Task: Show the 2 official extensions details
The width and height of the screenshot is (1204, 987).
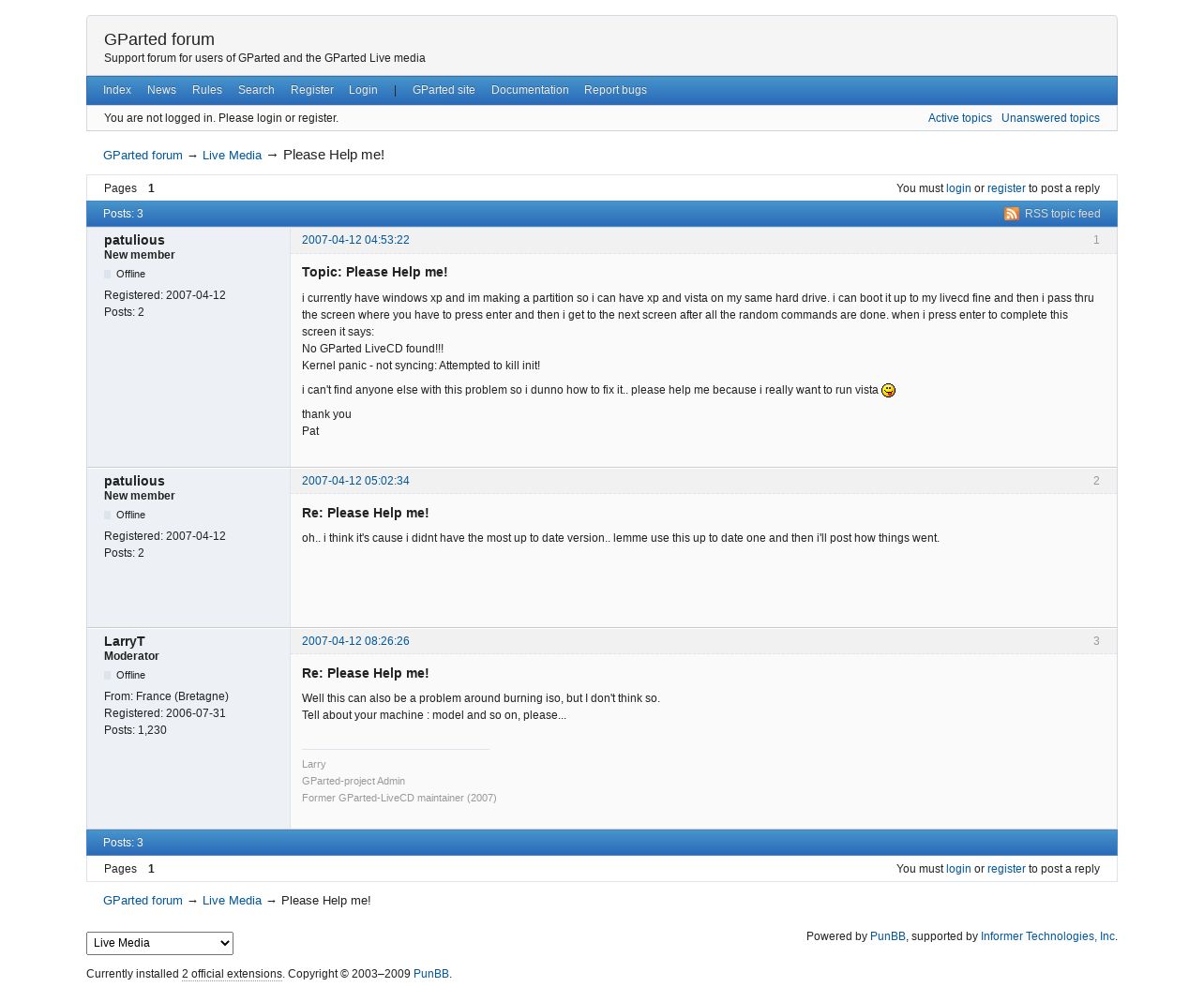Action: 232,974
